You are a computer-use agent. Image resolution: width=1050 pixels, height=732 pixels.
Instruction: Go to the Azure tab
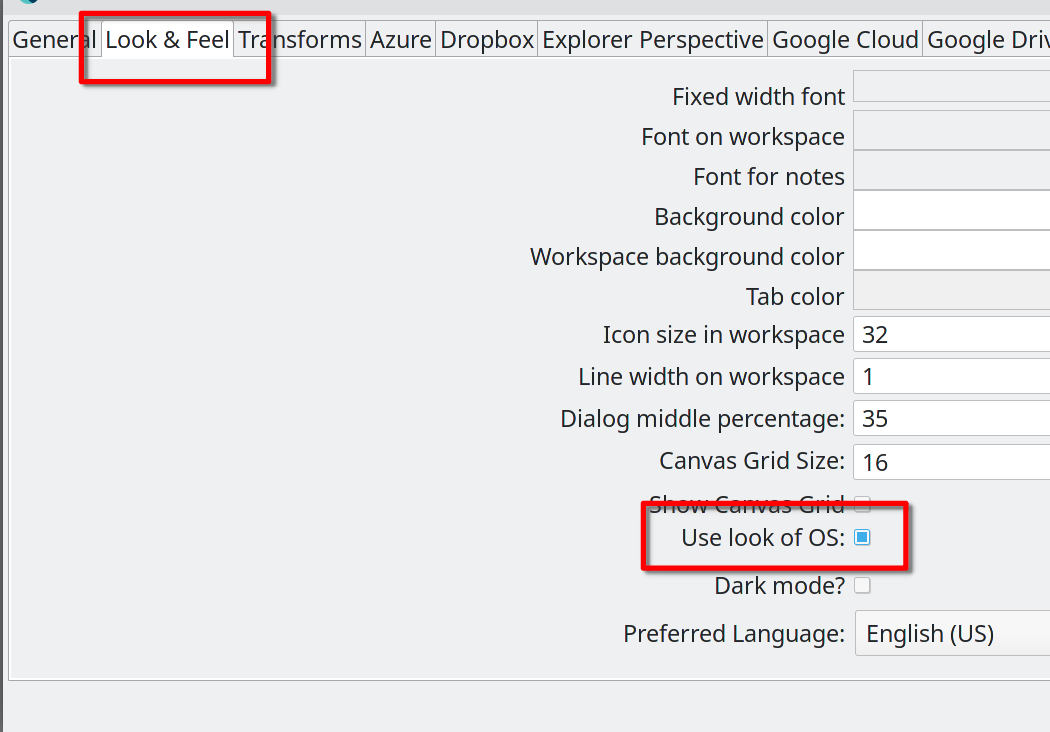[x=400, y=40]
